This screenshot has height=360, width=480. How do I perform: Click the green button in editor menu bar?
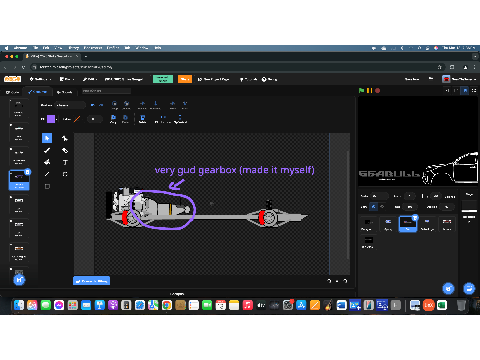(x=163, y=79)
